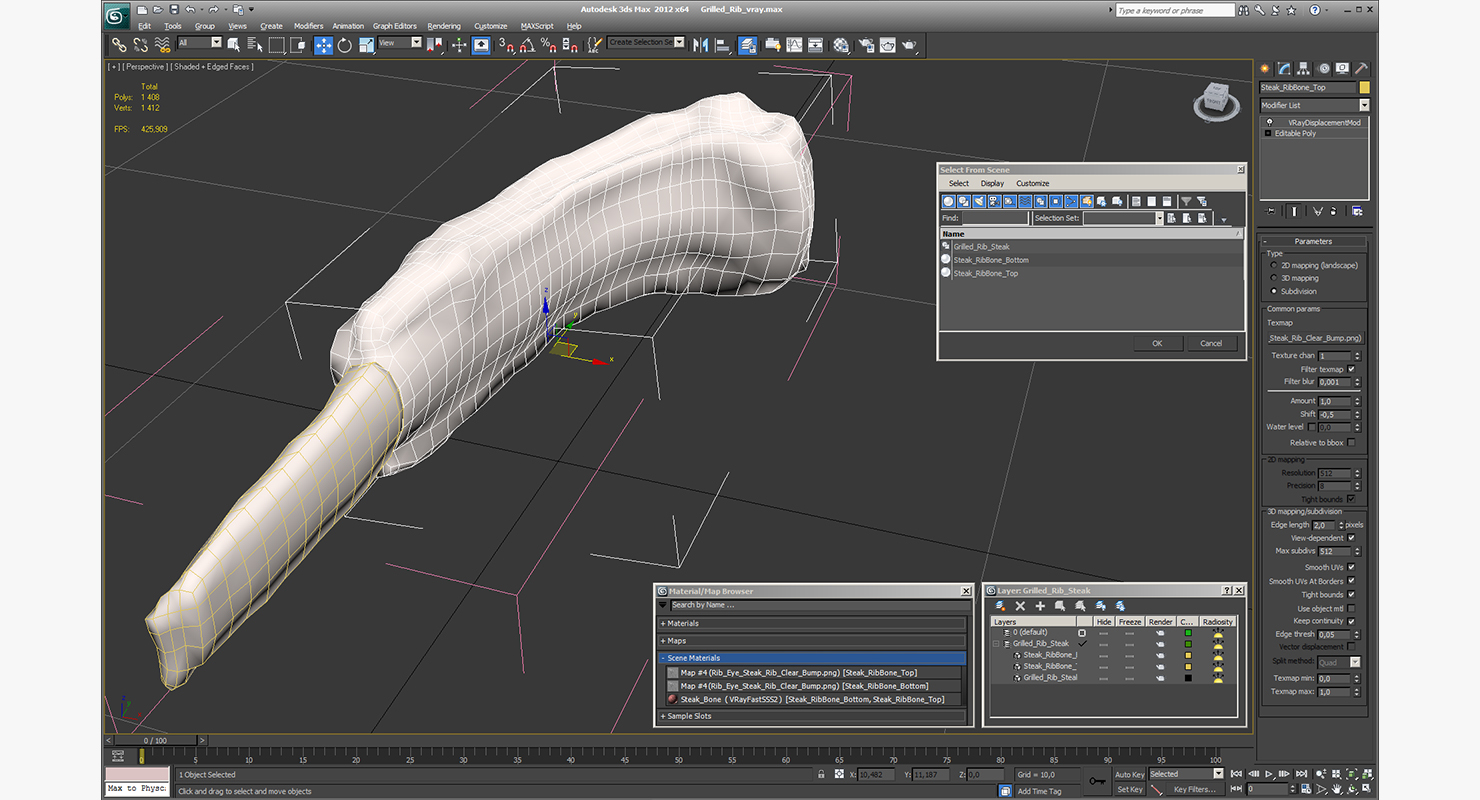
Task: Open Select by Name tool
Action: tap(254, 45)
